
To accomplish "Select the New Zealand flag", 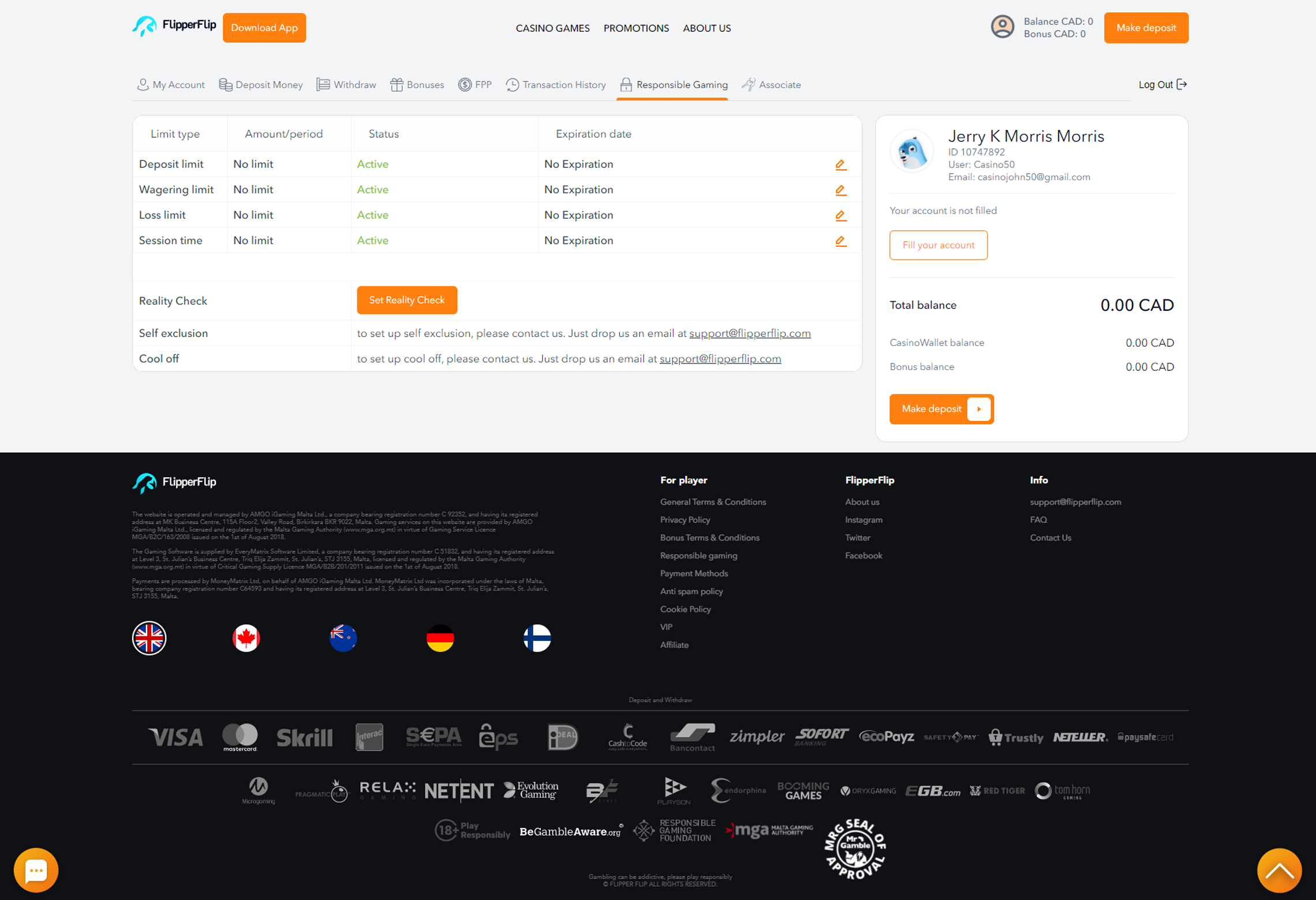I will click(343, 638).
